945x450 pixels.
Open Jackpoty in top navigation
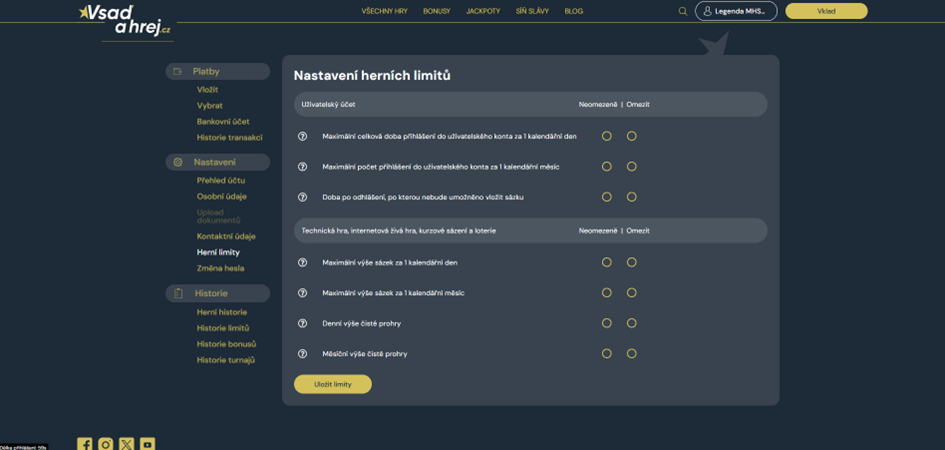(483, 11)
